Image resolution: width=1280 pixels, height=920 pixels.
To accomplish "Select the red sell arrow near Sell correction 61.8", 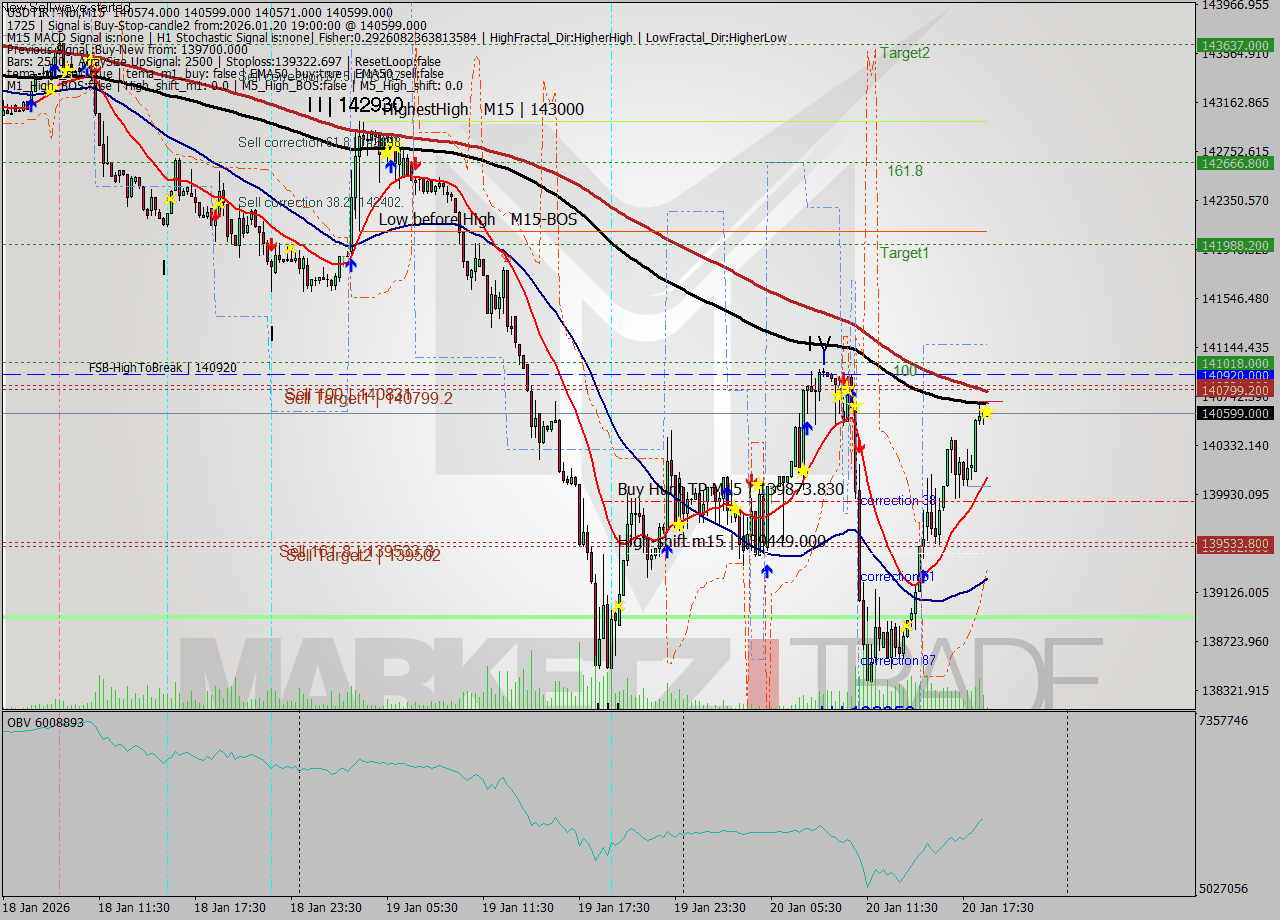I will tap(416, 165).
